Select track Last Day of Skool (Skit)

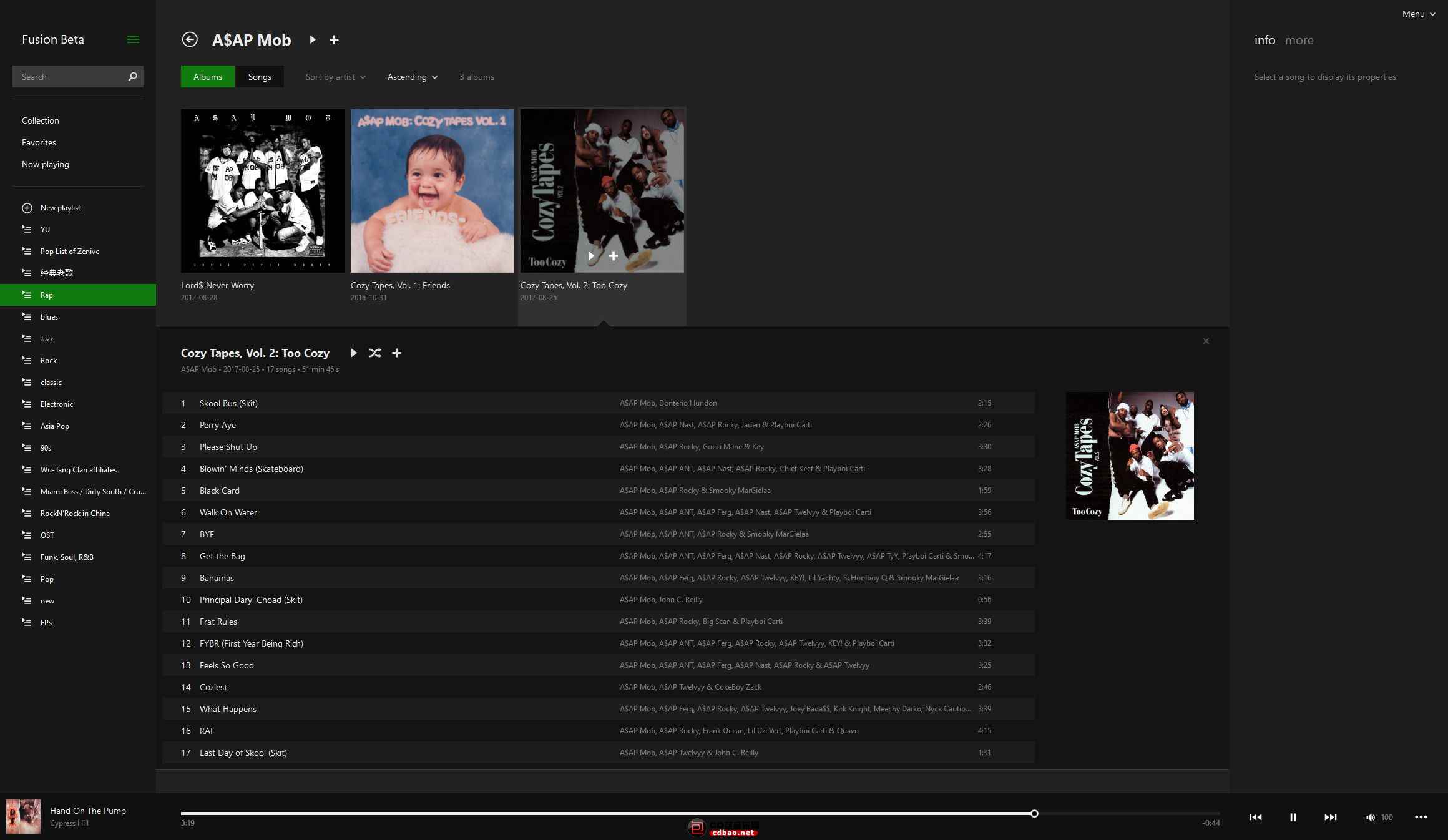pyautogui.click(x=599, y=753)
